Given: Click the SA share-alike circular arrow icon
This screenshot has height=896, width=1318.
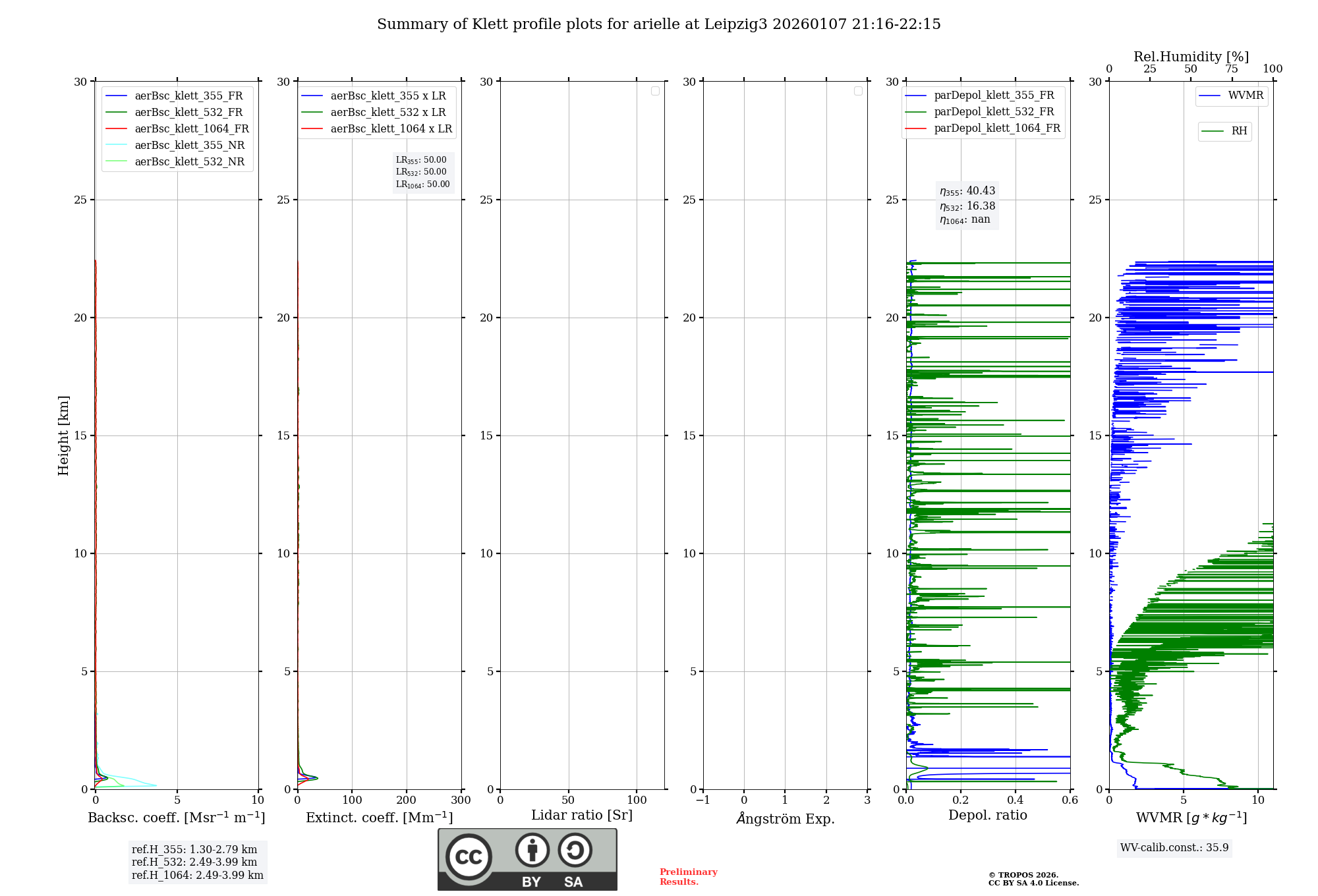Looking at the screenshot, I should 575,850.
